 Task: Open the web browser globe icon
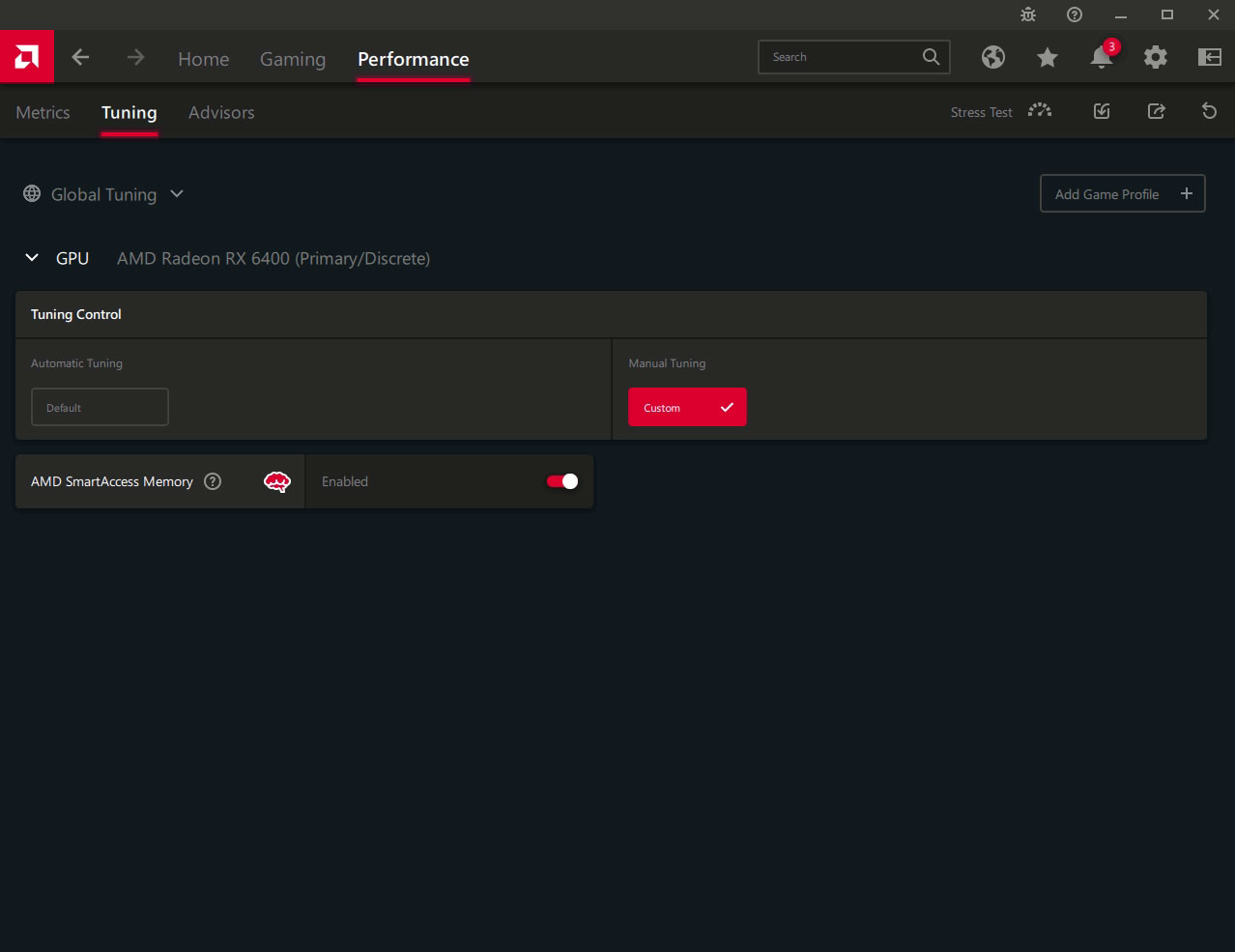click(x=992, y=58)
